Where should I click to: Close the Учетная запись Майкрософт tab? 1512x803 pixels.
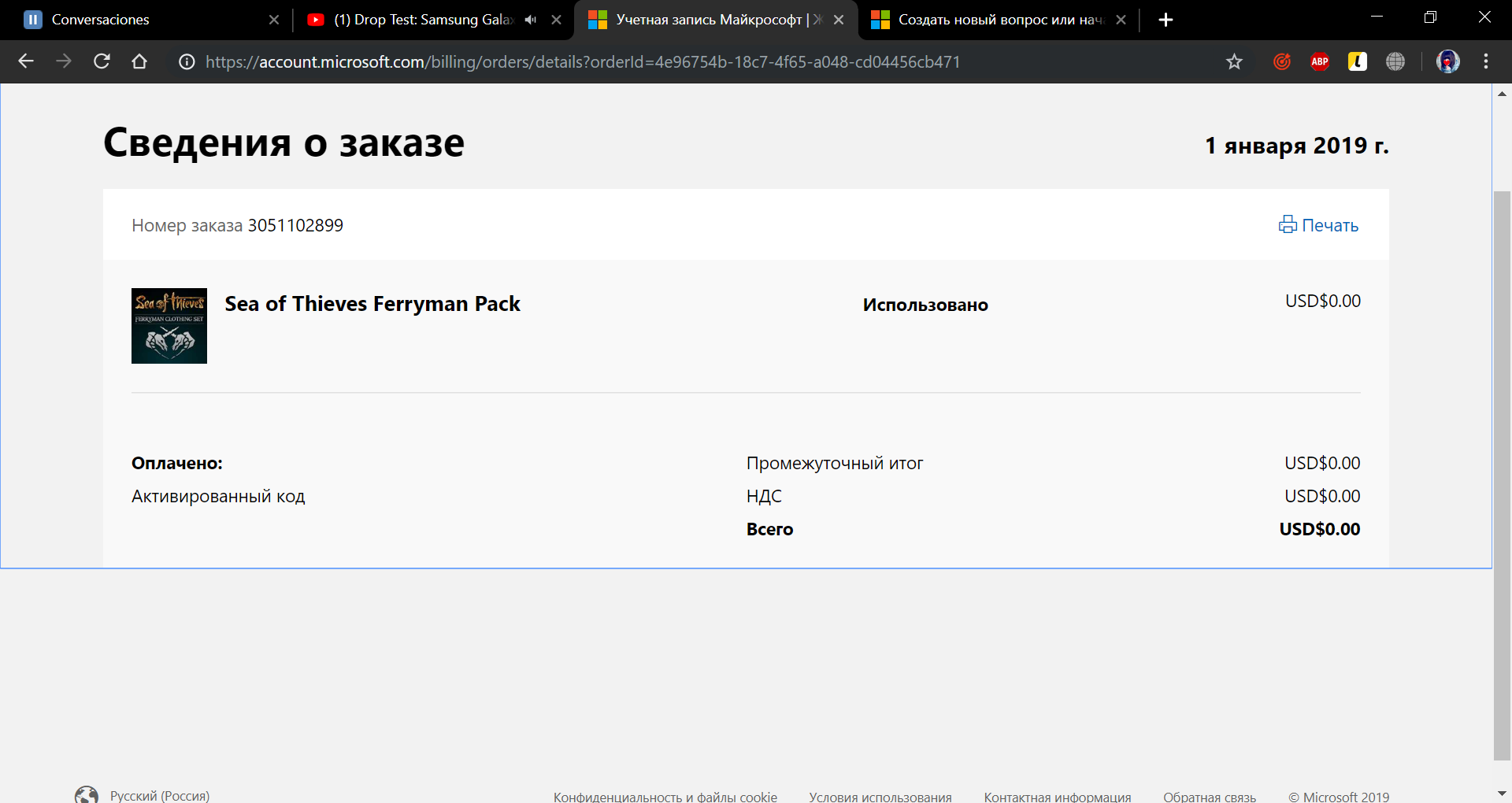pos(839,20)
